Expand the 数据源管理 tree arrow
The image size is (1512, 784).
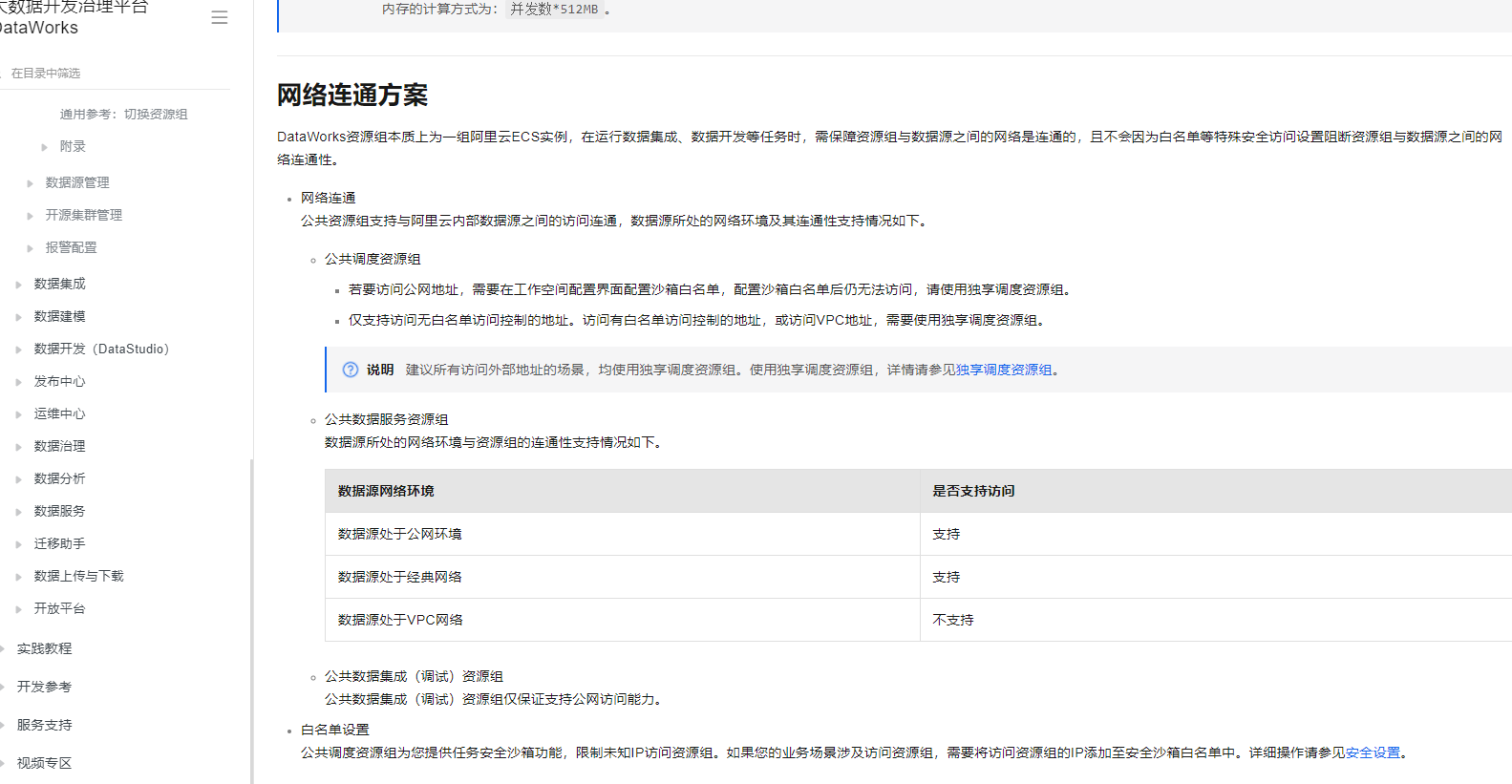pos(30,183)
